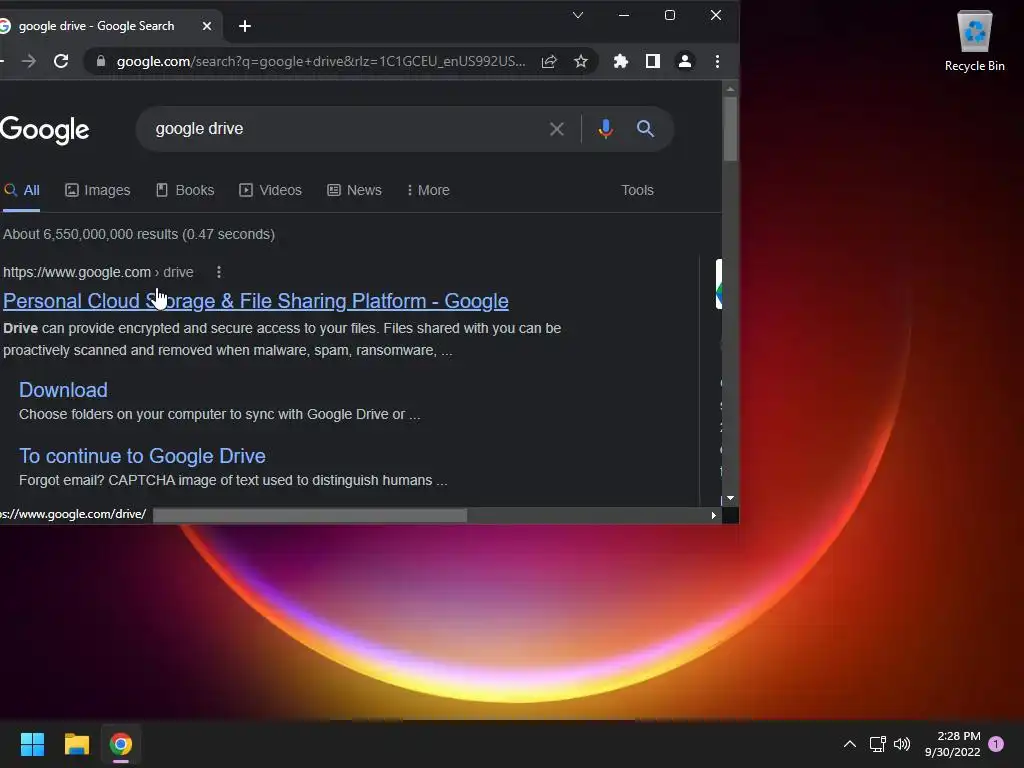
Task: Click scrollbar down arrow
Action: point(730,498)
